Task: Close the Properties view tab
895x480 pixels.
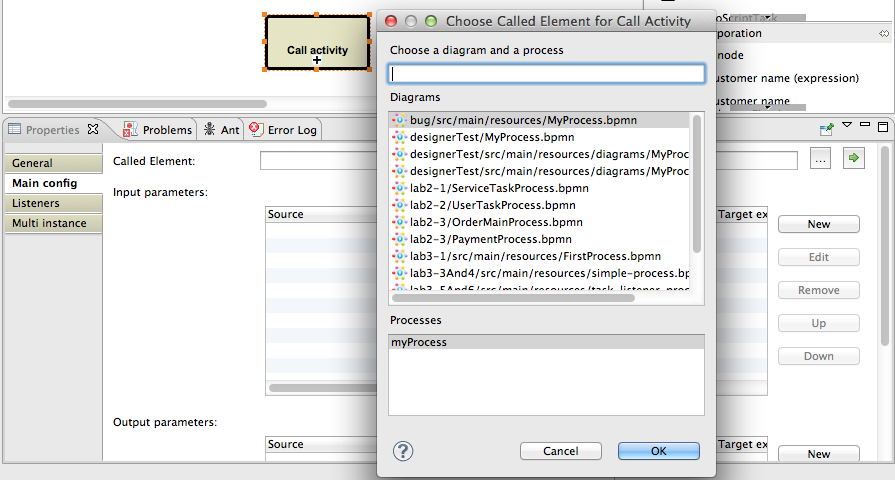Action: pos(93,129)
